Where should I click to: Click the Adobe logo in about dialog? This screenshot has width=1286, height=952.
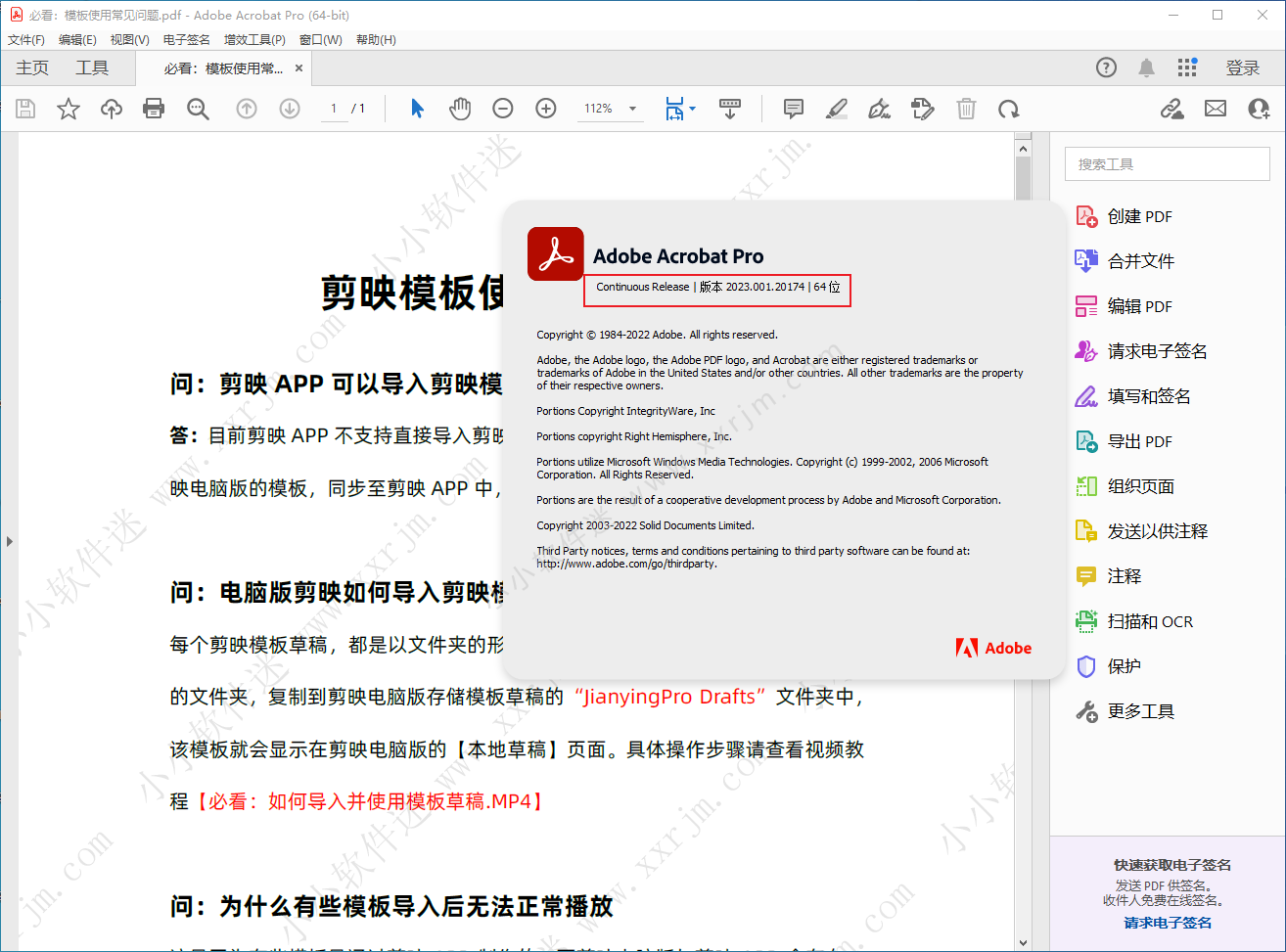pos(993,648)
